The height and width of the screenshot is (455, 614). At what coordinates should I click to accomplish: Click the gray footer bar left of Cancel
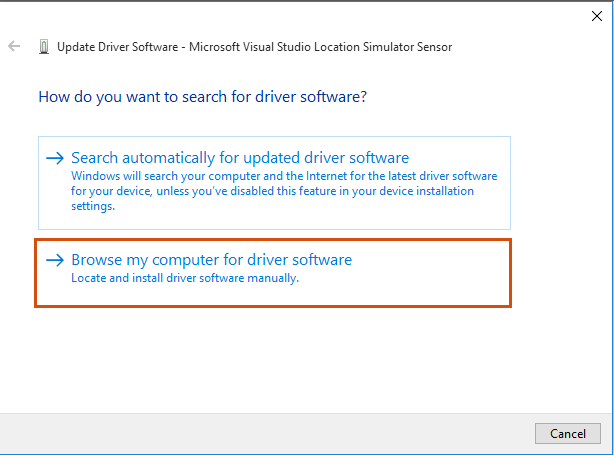click(x=266, y=433)
